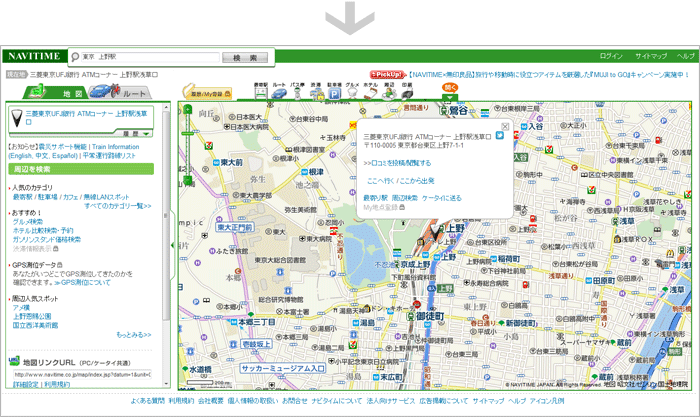Click the sidebar scrollbar down arrow

click(x=166, y=384)
